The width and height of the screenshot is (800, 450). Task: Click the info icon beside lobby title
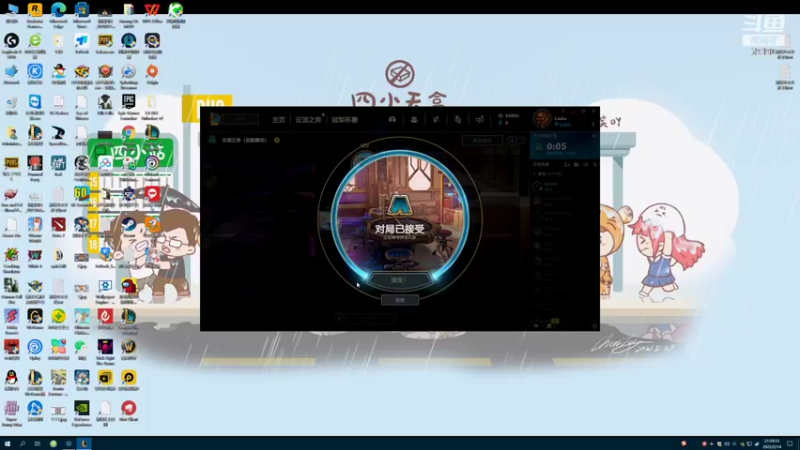[x=277, y=140]
